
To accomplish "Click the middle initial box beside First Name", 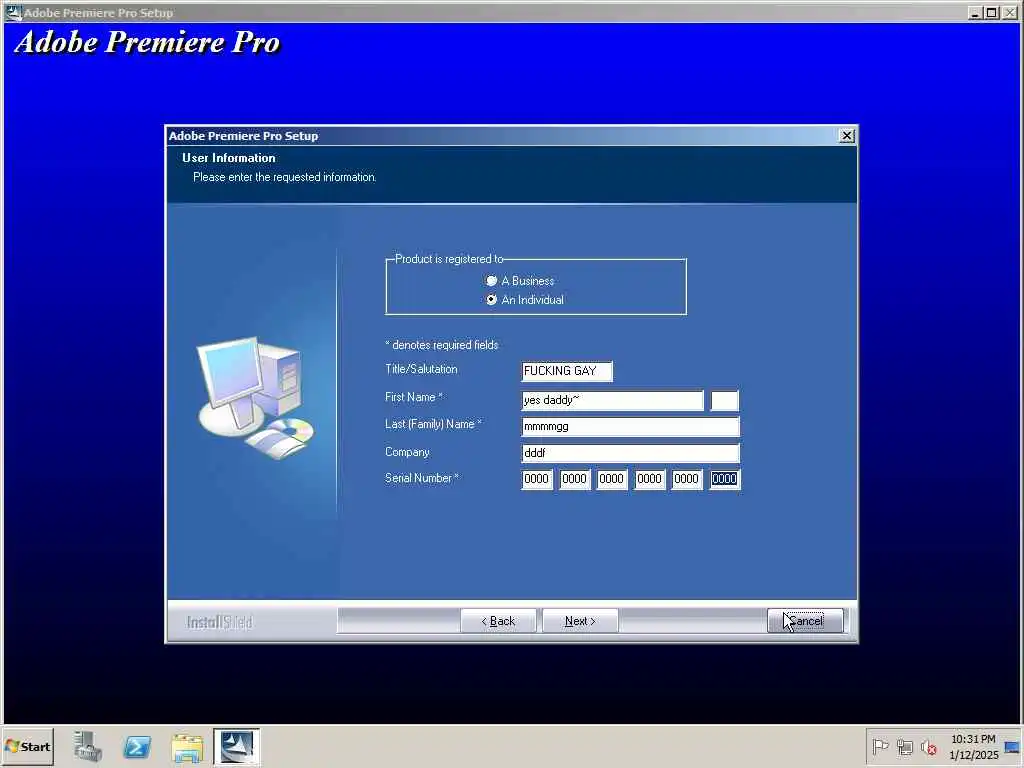I will click(x=724, y=400).
